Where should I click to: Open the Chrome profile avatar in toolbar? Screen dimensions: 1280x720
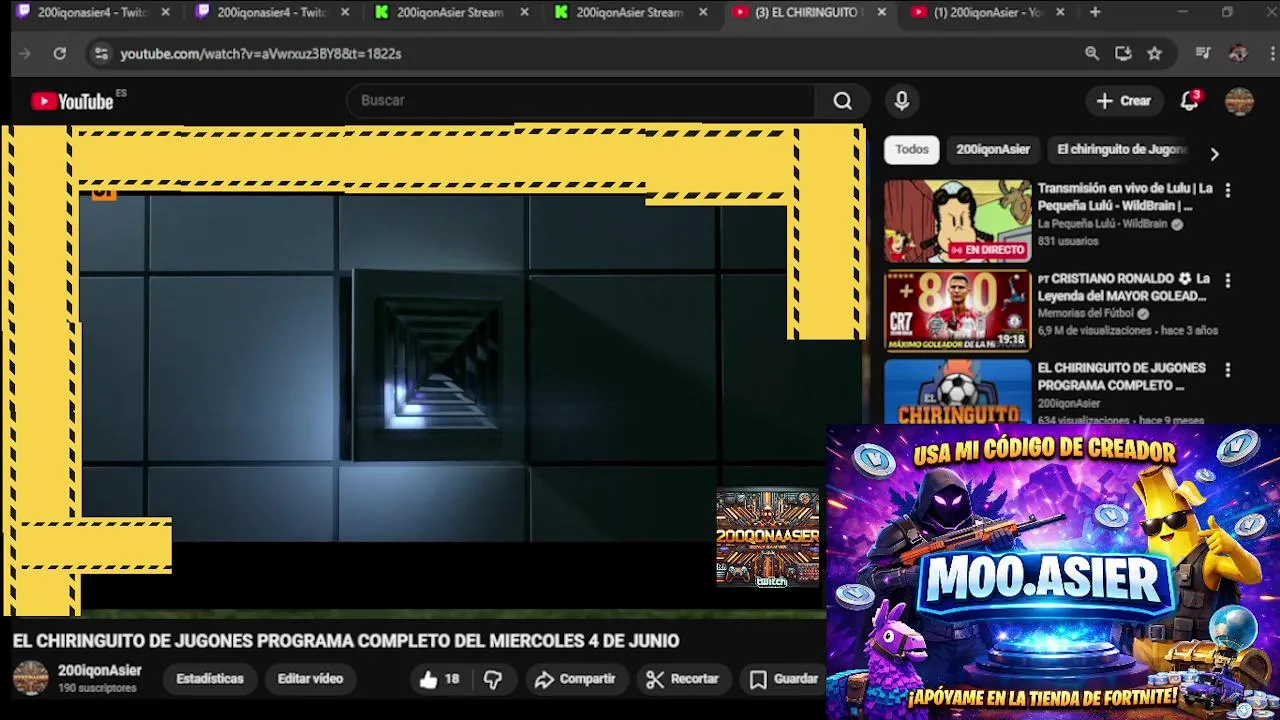pos(1238,53)
